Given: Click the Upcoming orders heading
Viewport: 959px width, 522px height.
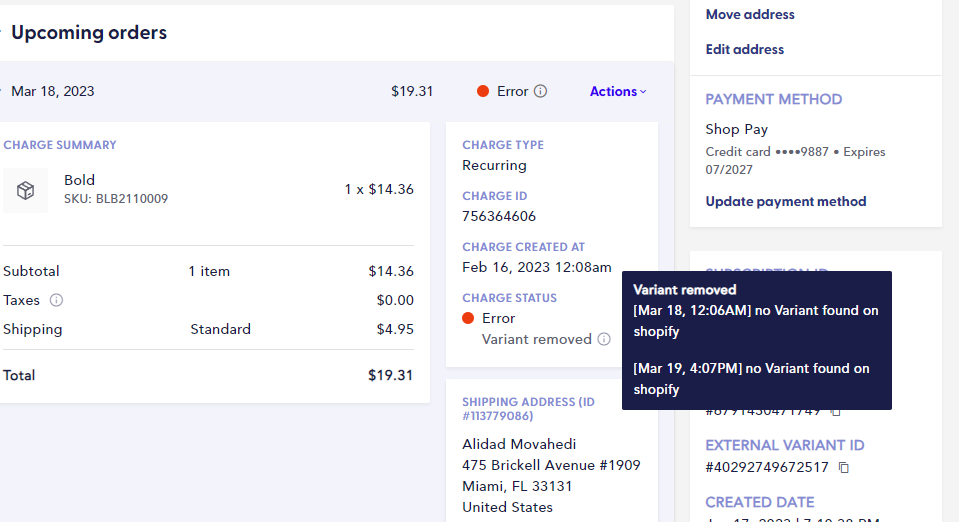Looking at the screenshot, I should coord(89,32).
